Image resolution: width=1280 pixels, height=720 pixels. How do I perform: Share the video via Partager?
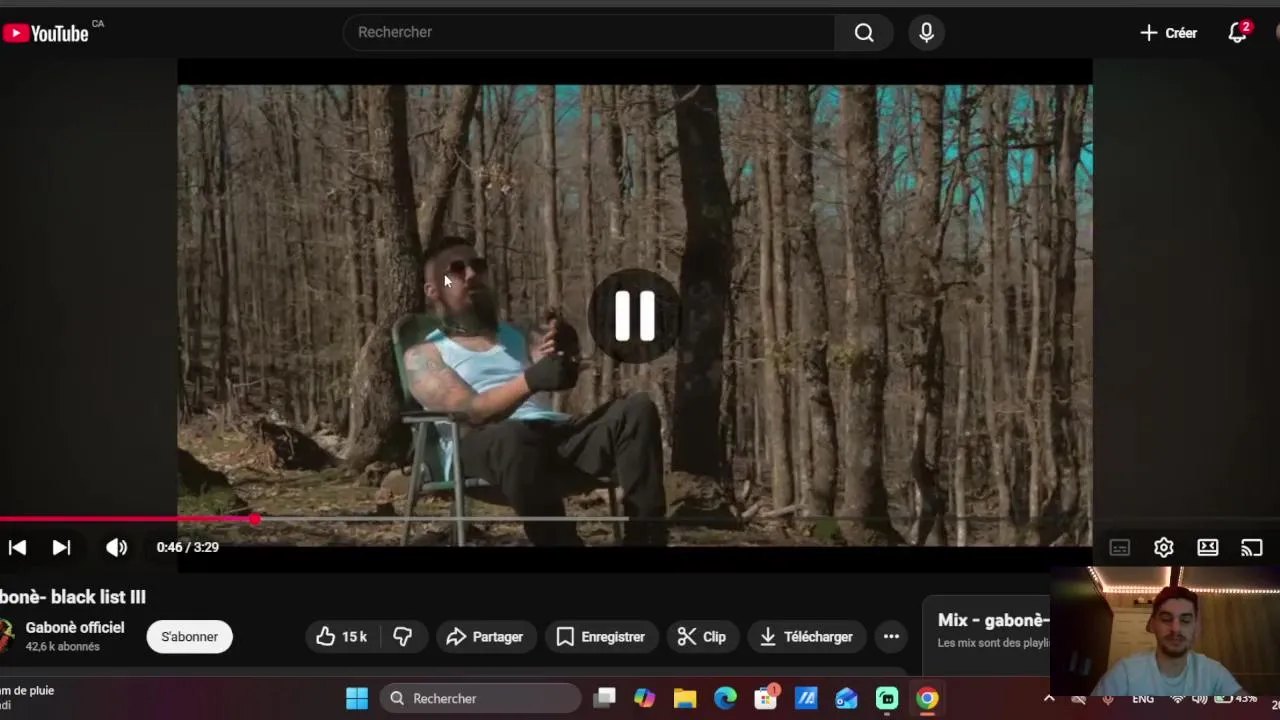point(485,637)
